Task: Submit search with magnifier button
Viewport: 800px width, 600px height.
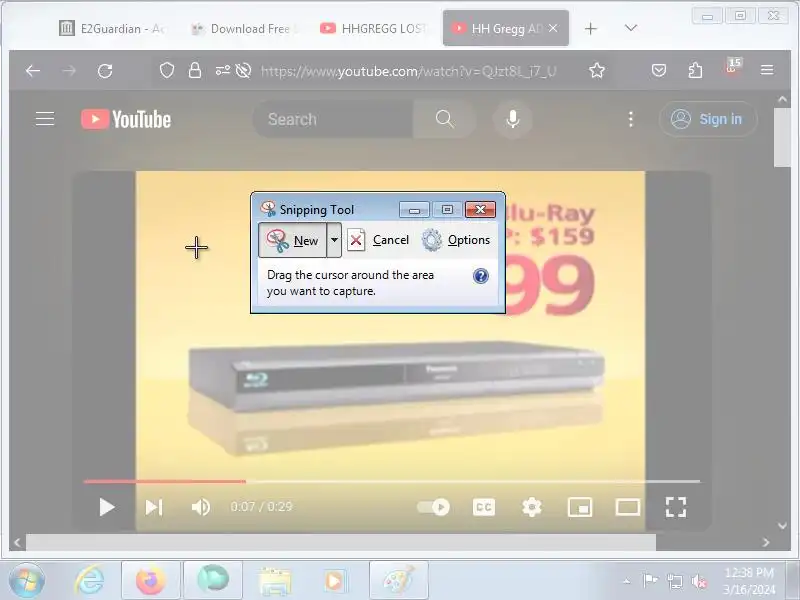Action: pos(444,119)
